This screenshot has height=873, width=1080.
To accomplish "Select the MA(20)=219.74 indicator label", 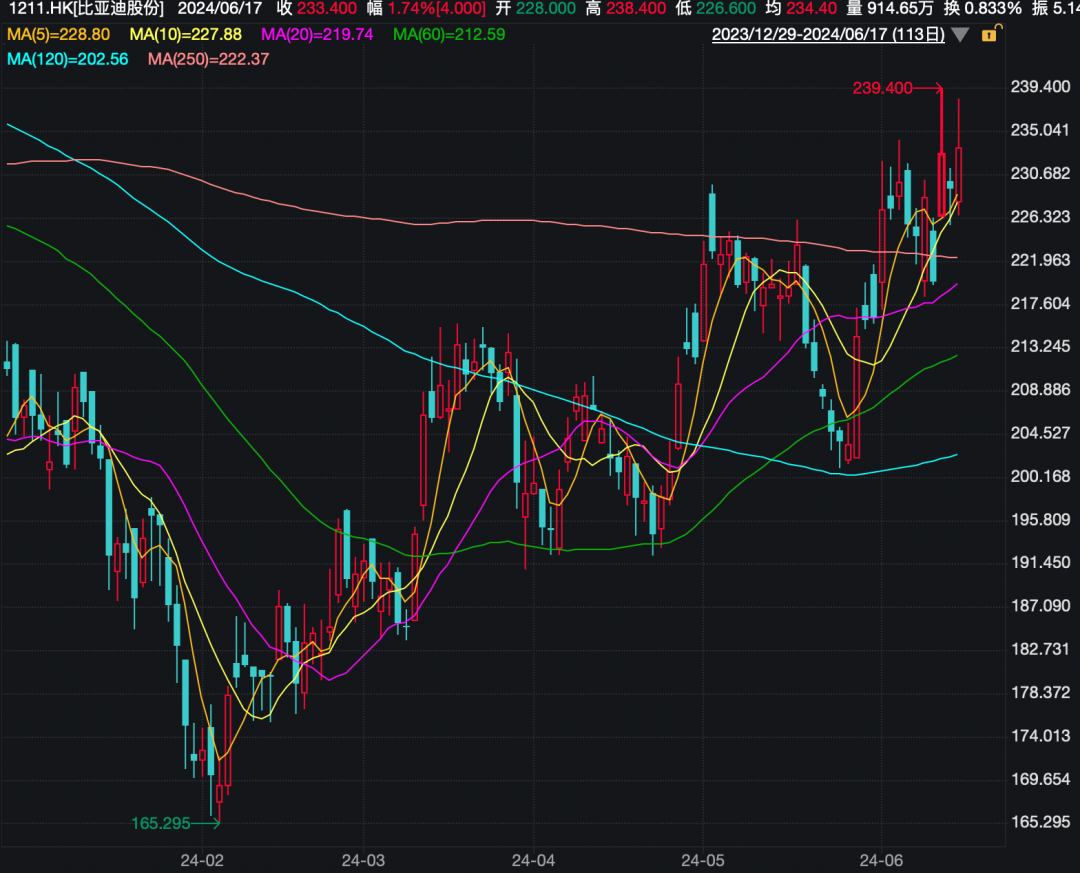I will [317, 34].
